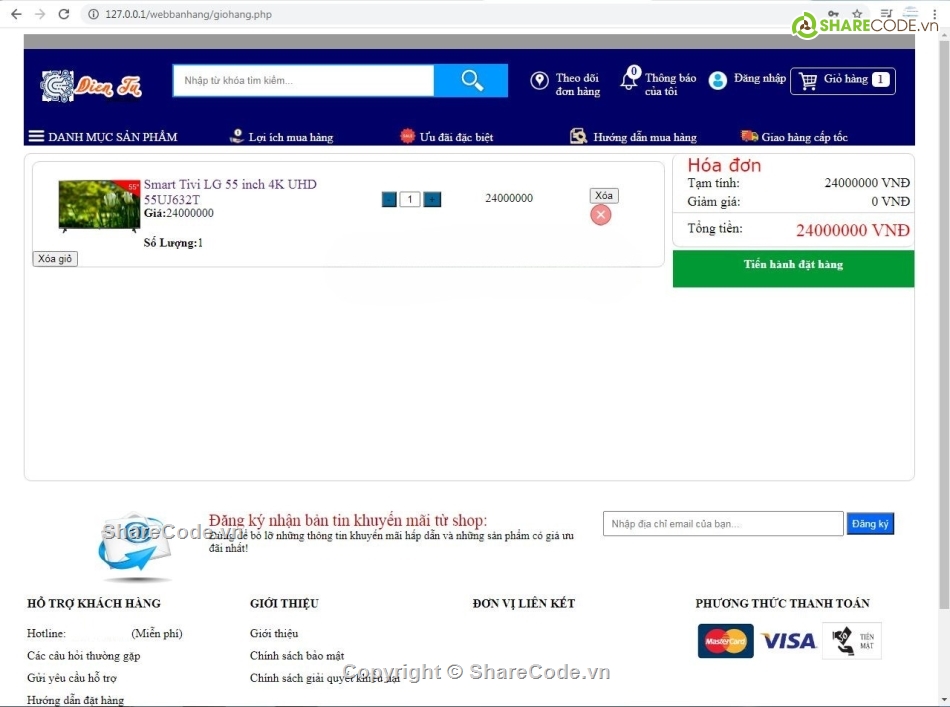The image size is (950, 707).
Task: Click Tiến hành đặt hàng green button
Action: tap(793, 268)
